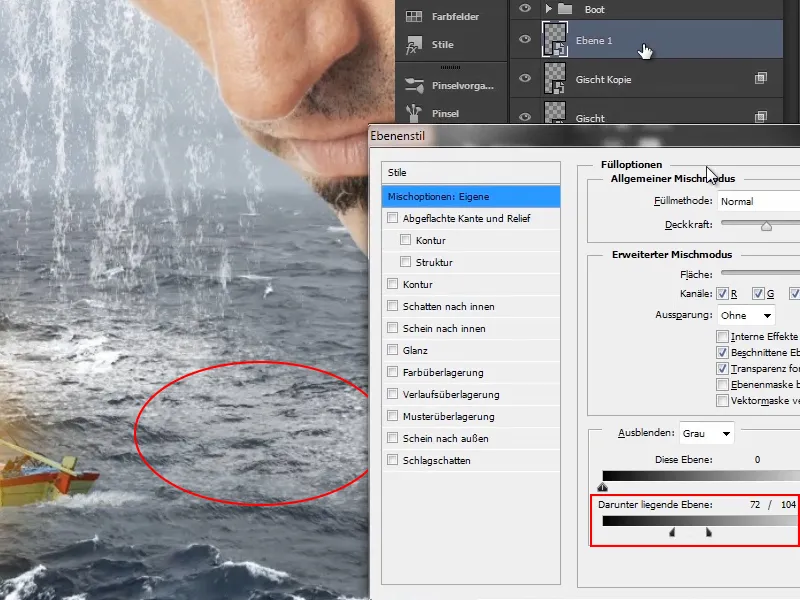Enable the Schlagschatten checkbox
Image resolution: width=800 pixels, height=600 pixels.
point(392,460)
